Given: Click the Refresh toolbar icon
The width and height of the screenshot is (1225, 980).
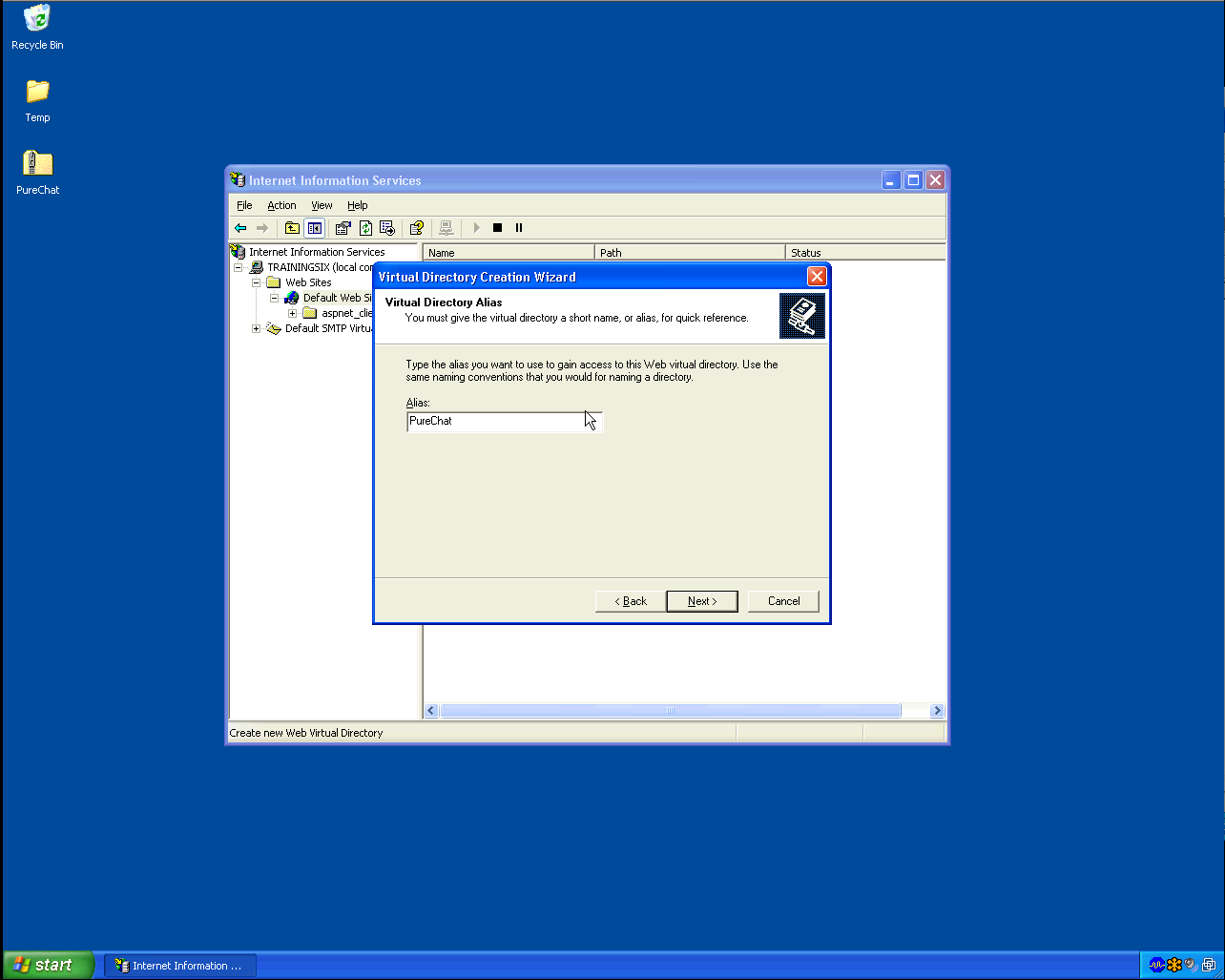Looking at the screenshot, I should (365, 228).
